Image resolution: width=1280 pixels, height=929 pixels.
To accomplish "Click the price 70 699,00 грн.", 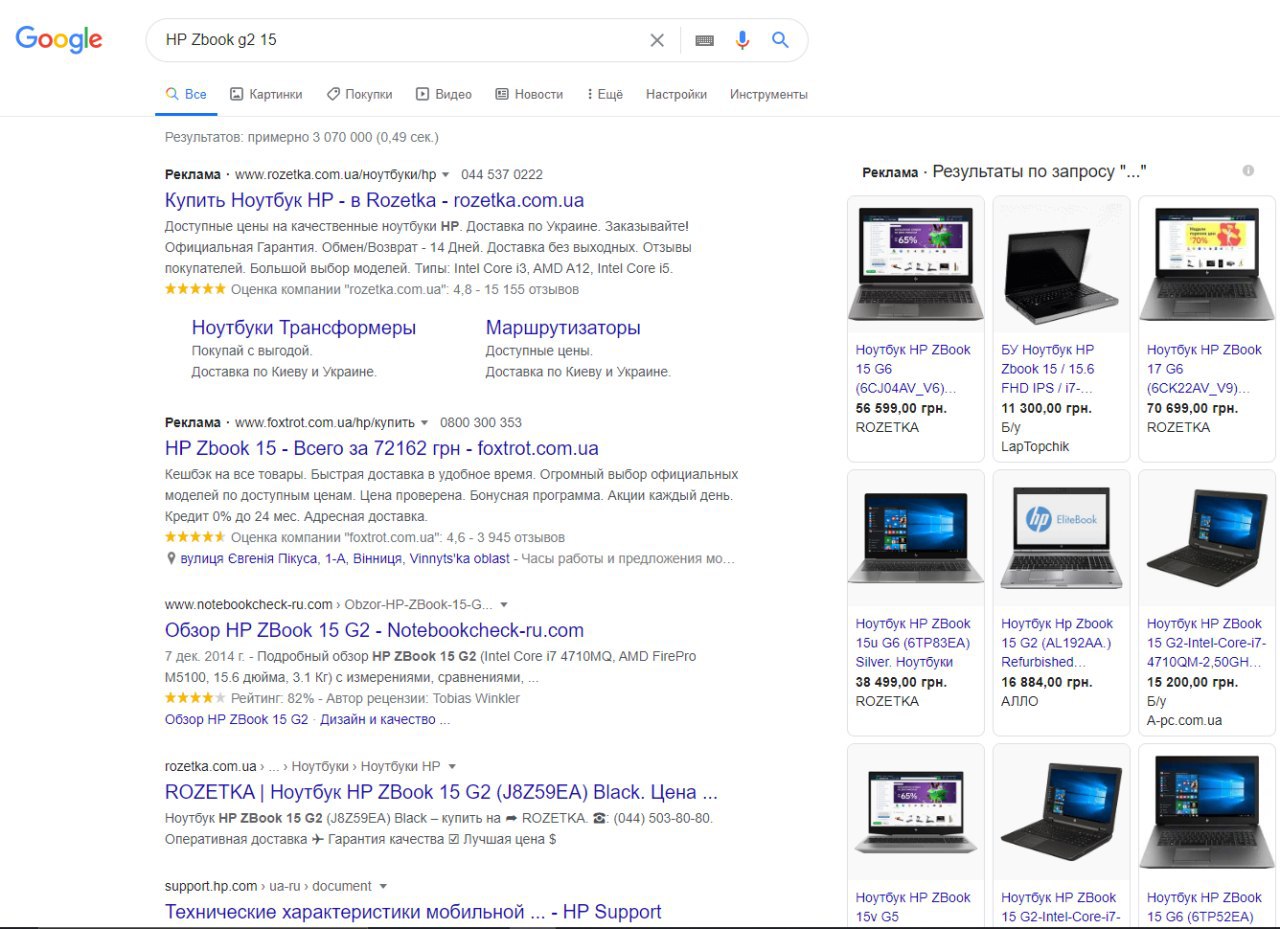I will coord(1192,408).
